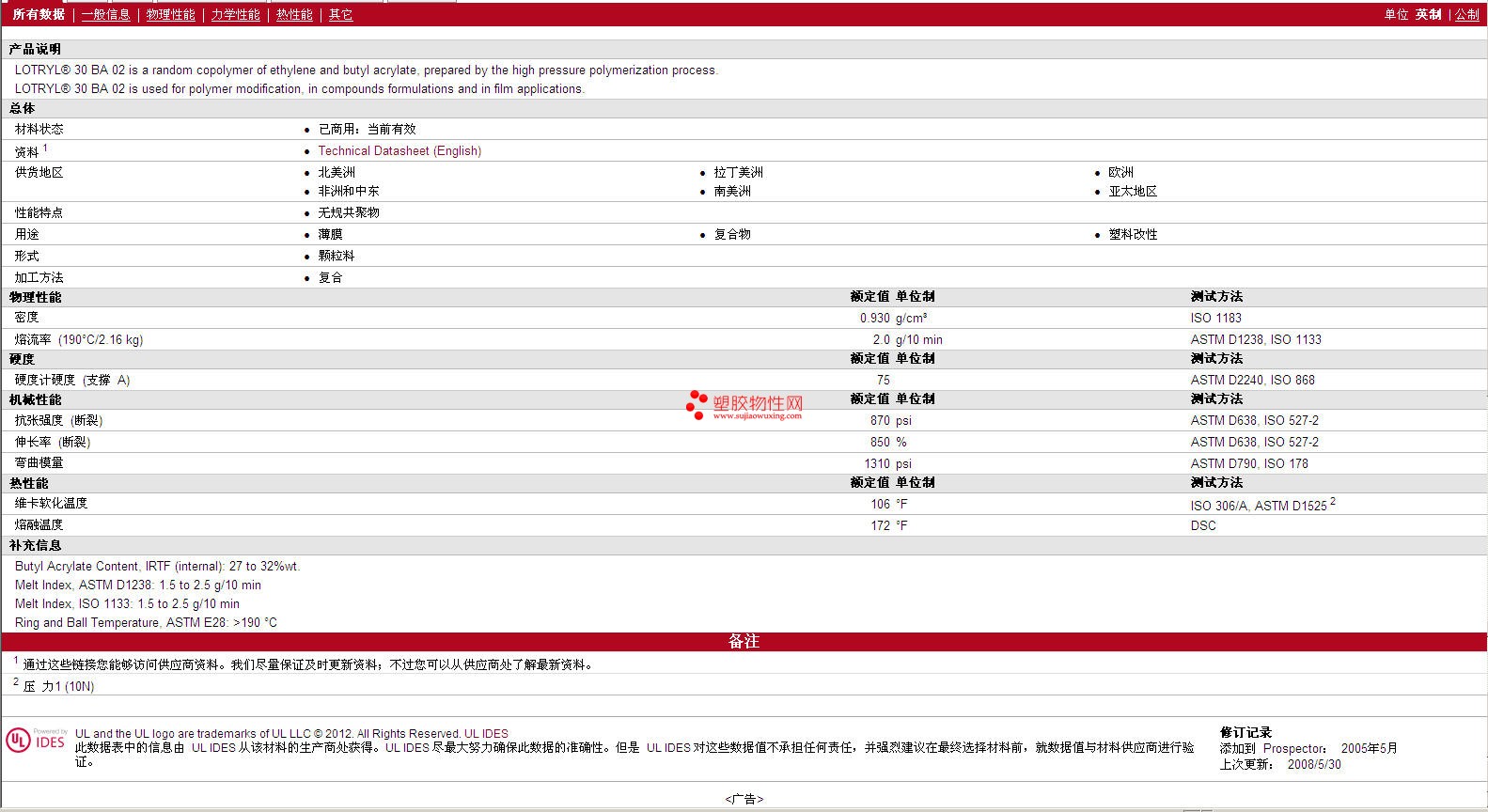This screenshot has height=812, width=1488.
Task: Click the 硬度计硬度 (支撑 A) label
Action: (x=72, y=381)
